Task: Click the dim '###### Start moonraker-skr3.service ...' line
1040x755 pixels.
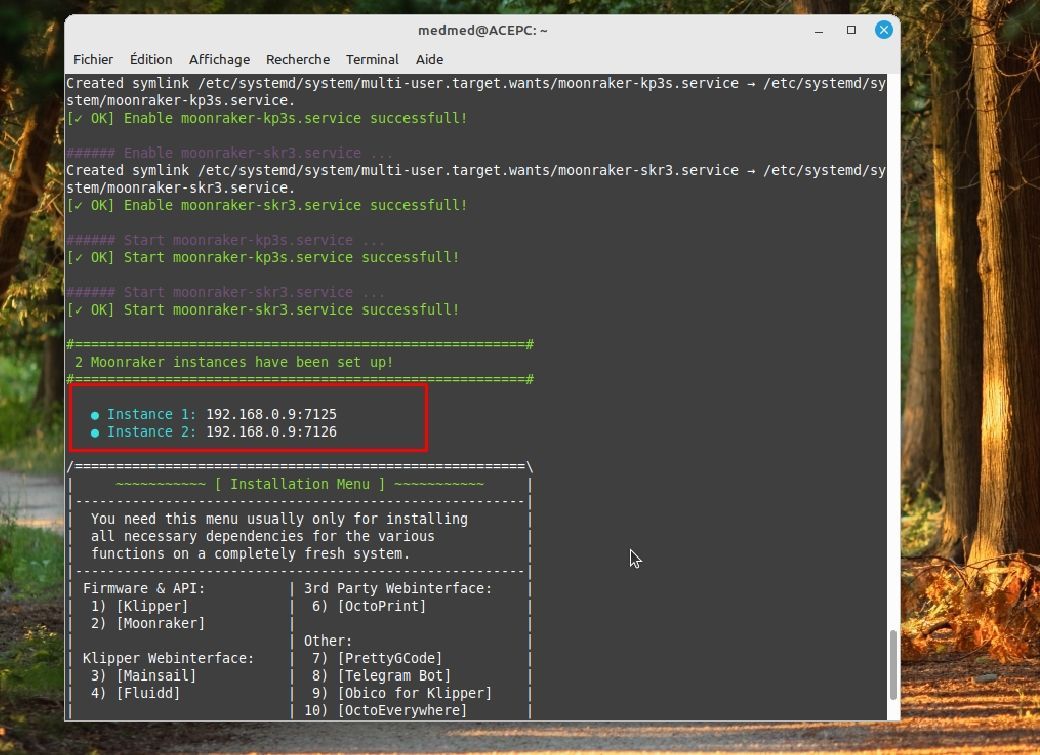Action: click(226, 292)
